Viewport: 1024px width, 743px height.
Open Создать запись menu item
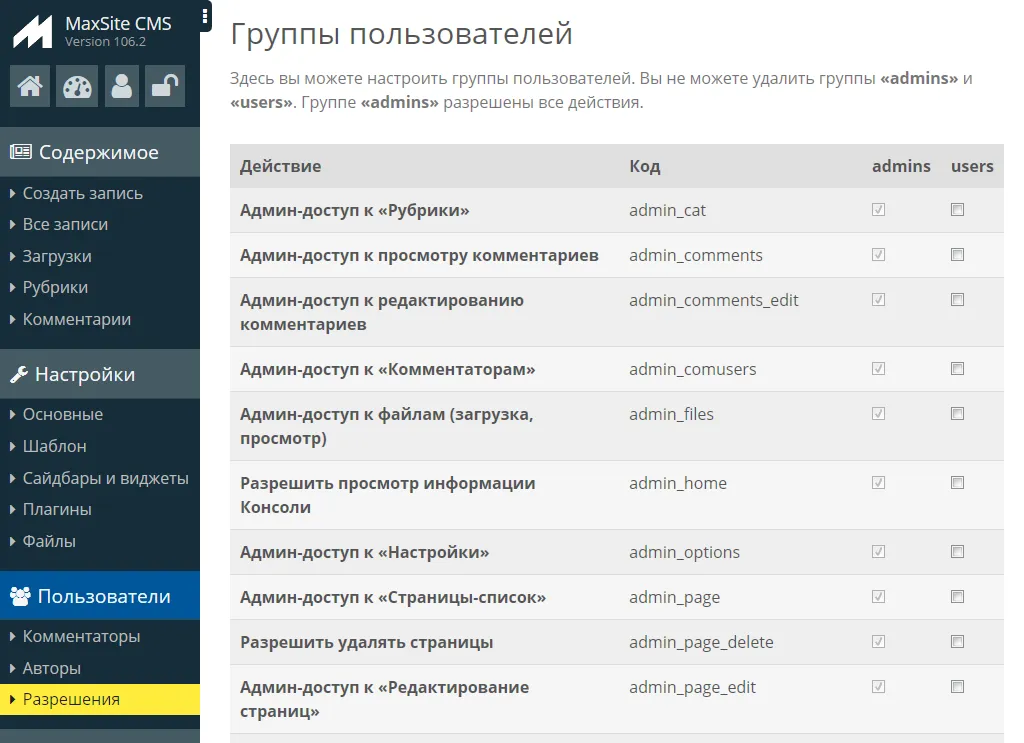(x=82, y=193)
